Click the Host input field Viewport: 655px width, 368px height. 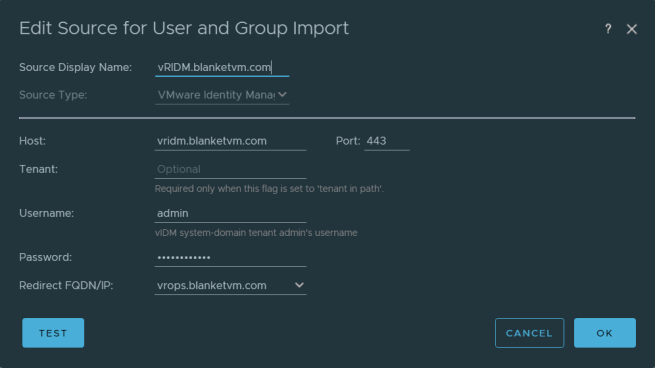click(230, 141)
